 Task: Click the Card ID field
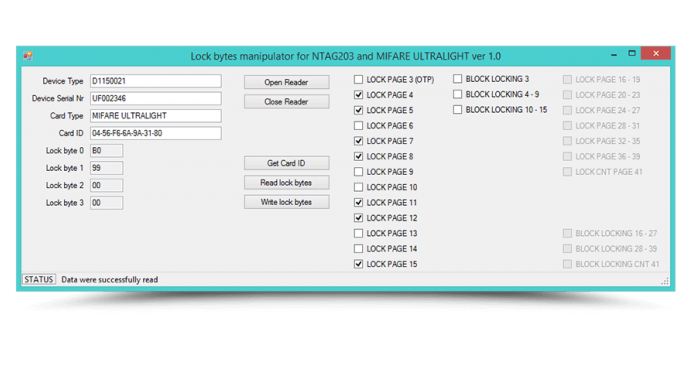point(156,133)
